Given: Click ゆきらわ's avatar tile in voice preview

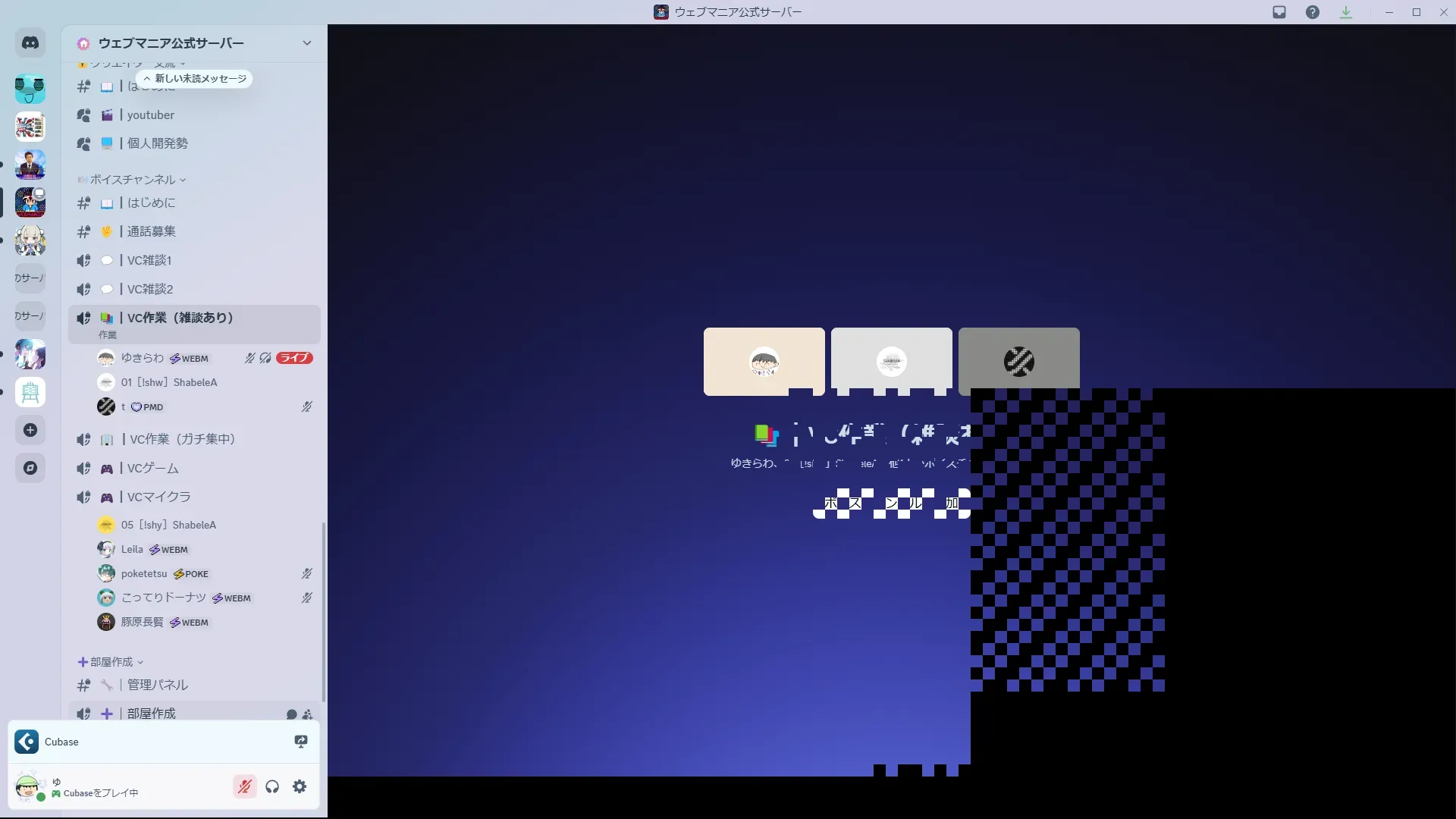Looking at the screenshot, I should tap(764, 362).
